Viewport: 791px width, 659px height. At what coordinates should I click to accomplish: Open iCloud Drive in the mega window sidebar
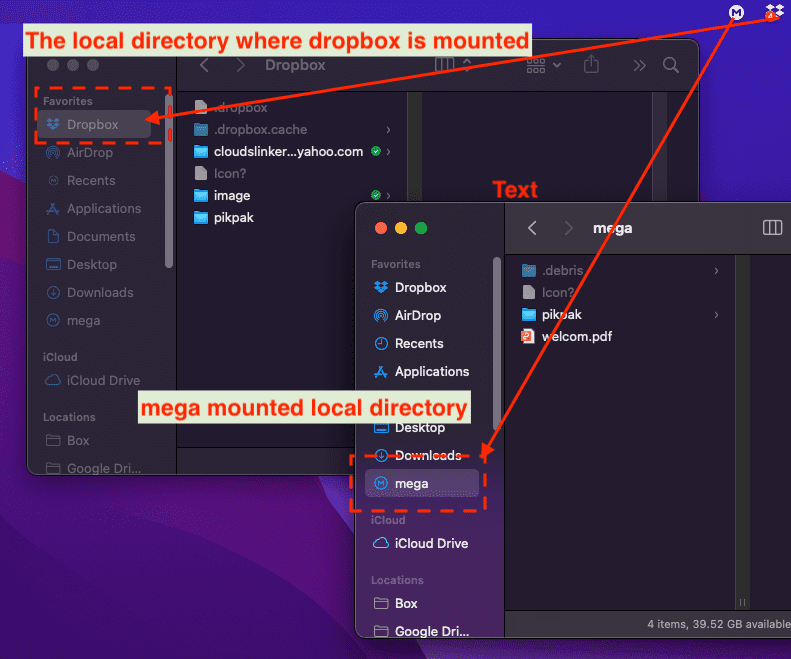[x=422, y=543]
